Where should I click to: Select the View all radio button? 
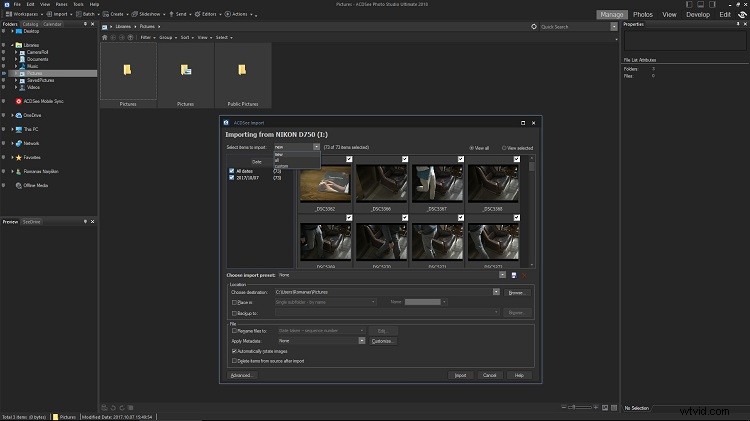click(x=472, y=148)
